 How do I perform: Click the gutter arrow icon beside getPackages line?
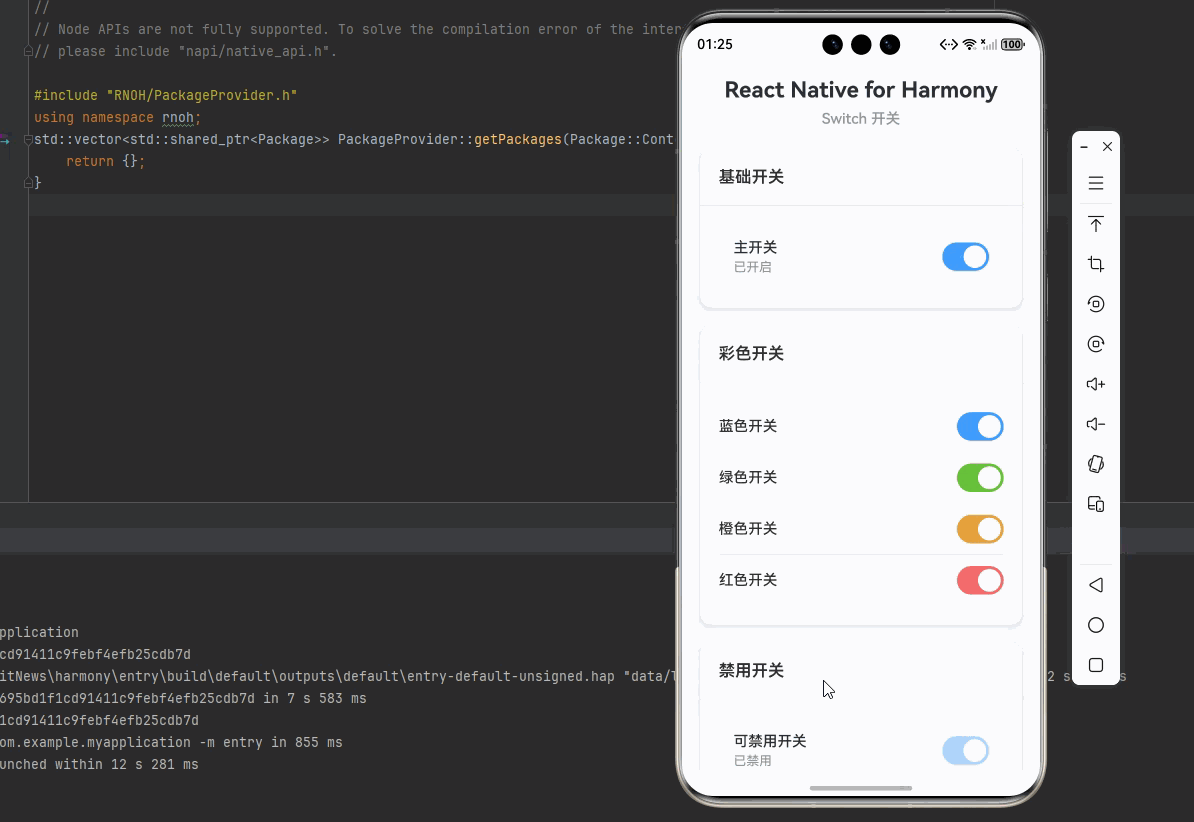pos(5,139)
